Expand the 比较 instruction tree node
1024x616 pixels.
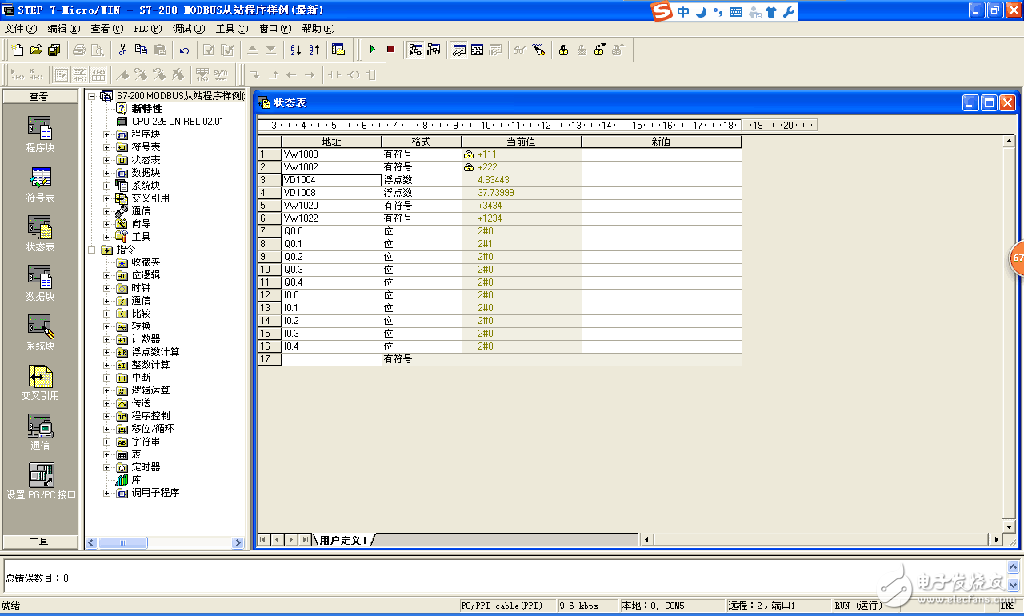pos(108,313)
